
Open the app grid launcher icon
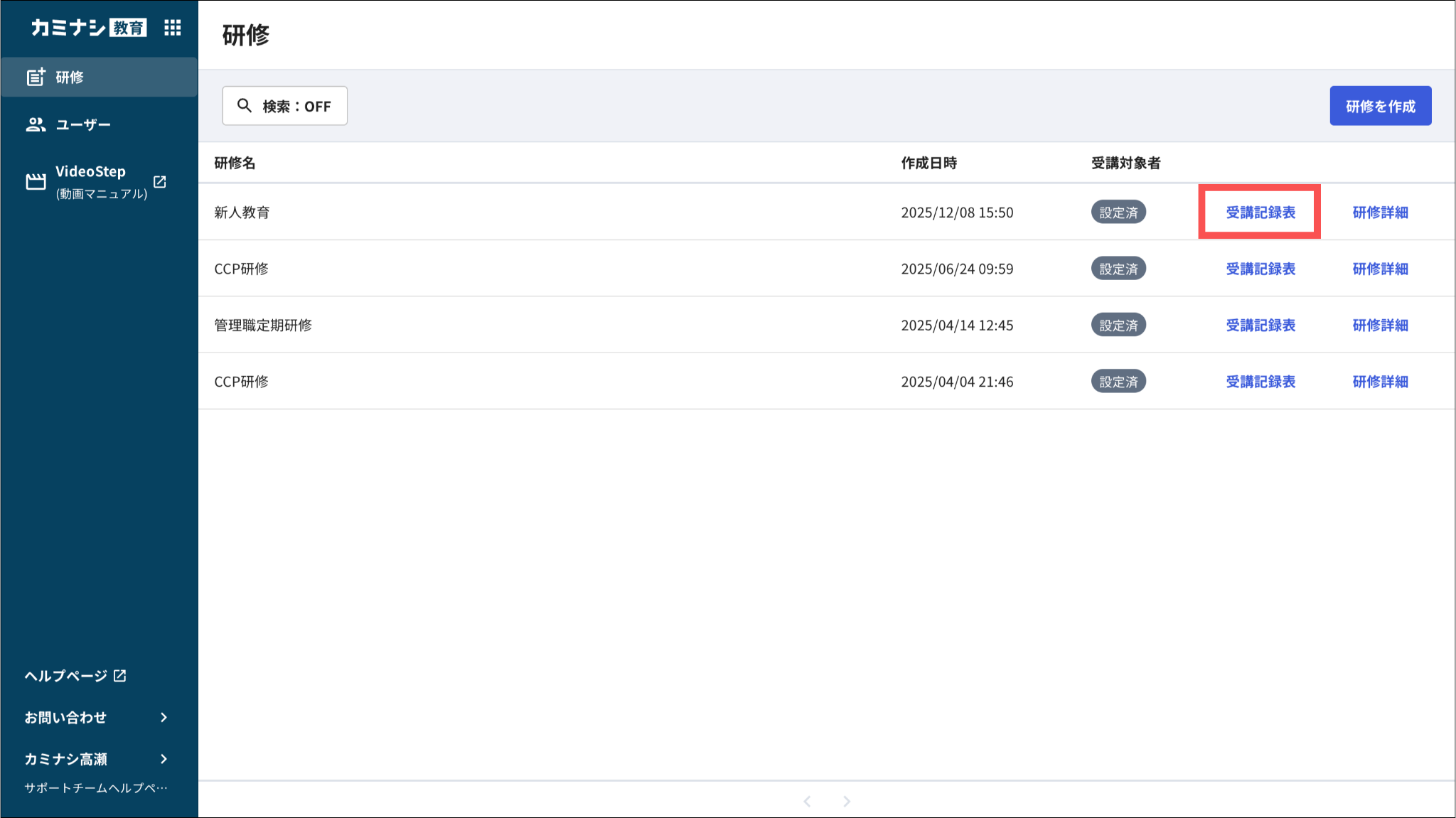(172, 28)
